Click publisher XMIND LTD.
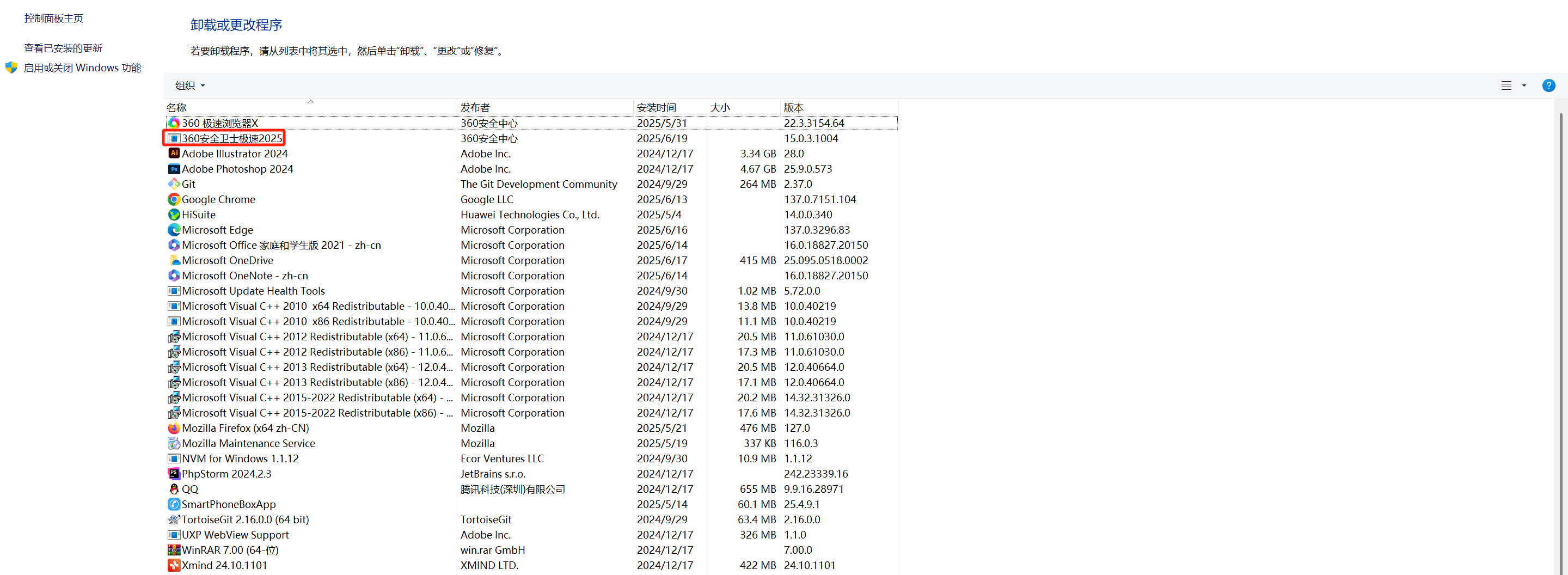The image size is (1568, 575). pos(489,565)
